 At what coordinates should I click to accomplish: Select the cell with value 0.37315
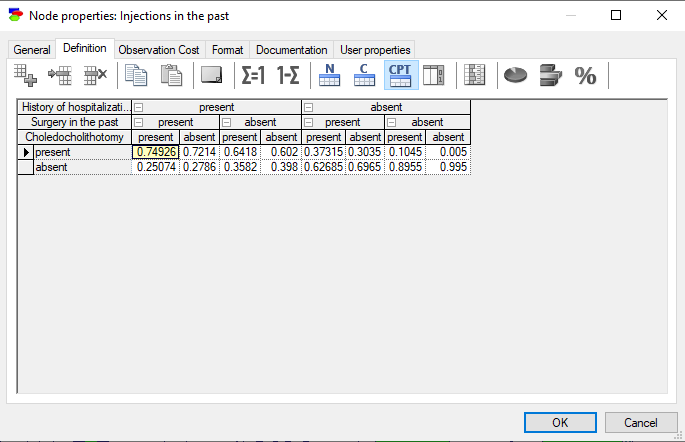tap(323, 152)
